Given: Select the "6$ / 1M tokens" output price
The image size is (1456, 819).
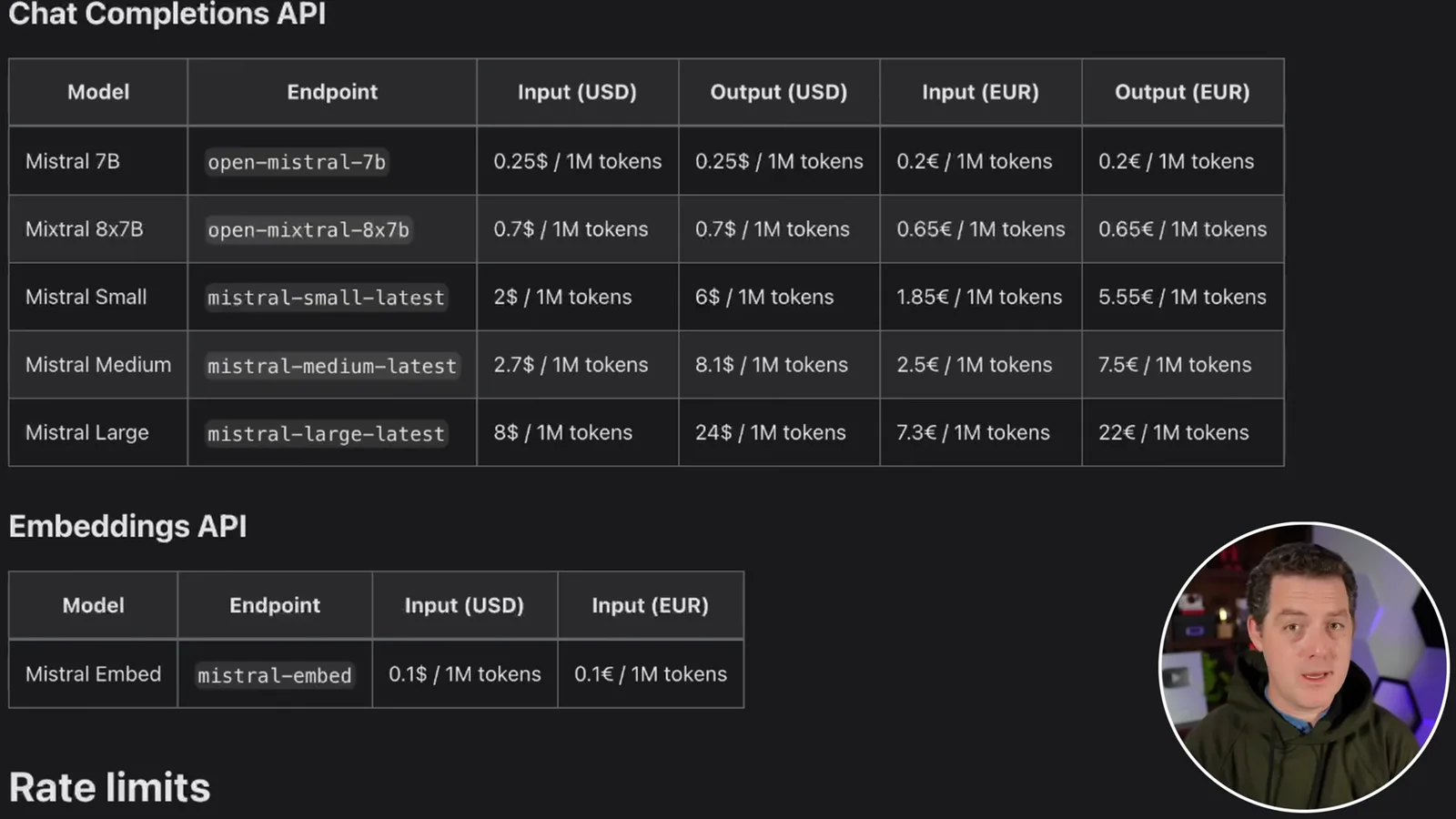Looking at the screenshot, I should 764,297.
